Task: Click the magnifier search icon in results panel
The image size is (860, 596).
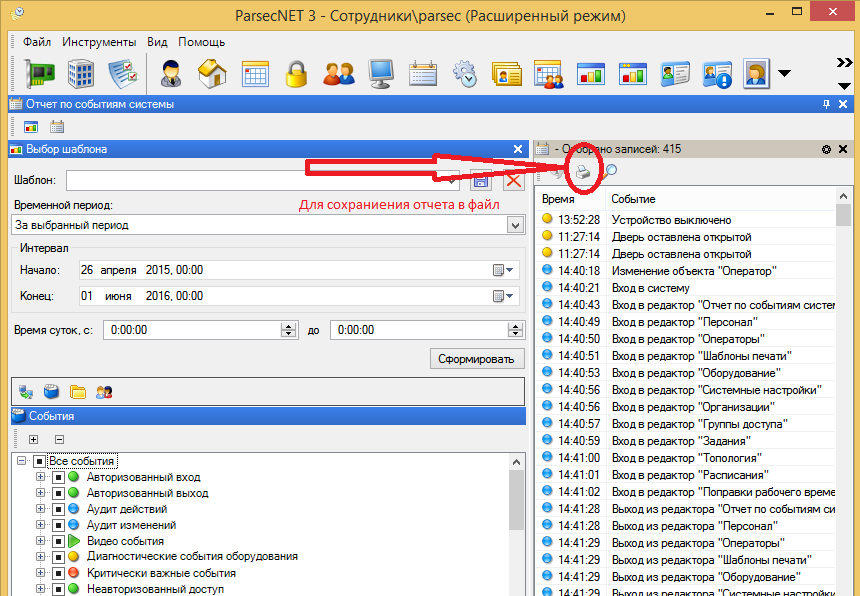Action: click(x=610, y=172)
